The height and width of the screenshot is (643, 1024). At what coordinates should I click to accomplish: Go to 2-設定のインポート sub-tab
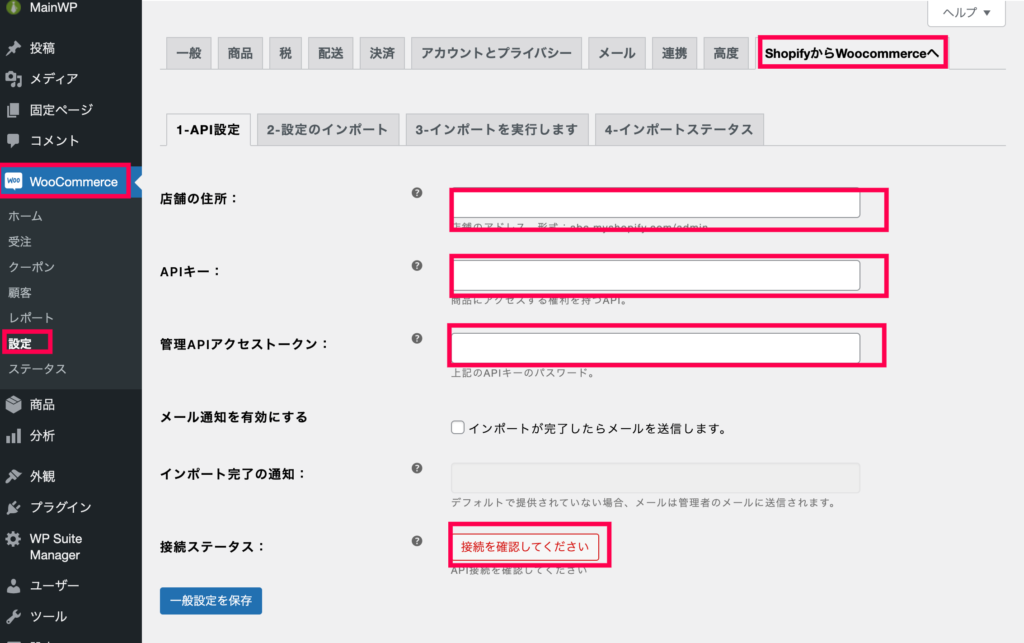coord(327,129)
